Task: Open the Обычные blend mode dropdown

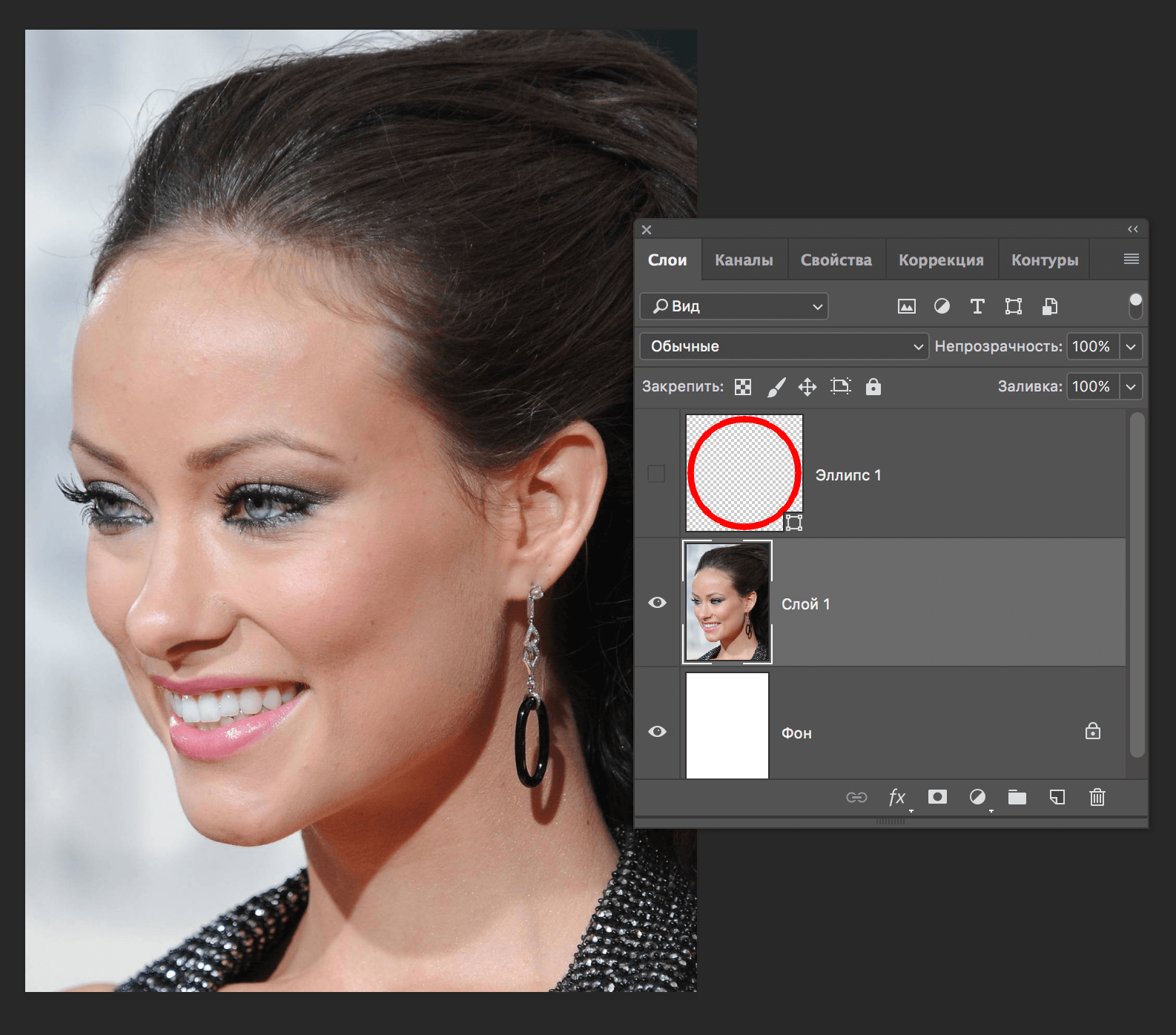Action: click(x=784, y=346)
